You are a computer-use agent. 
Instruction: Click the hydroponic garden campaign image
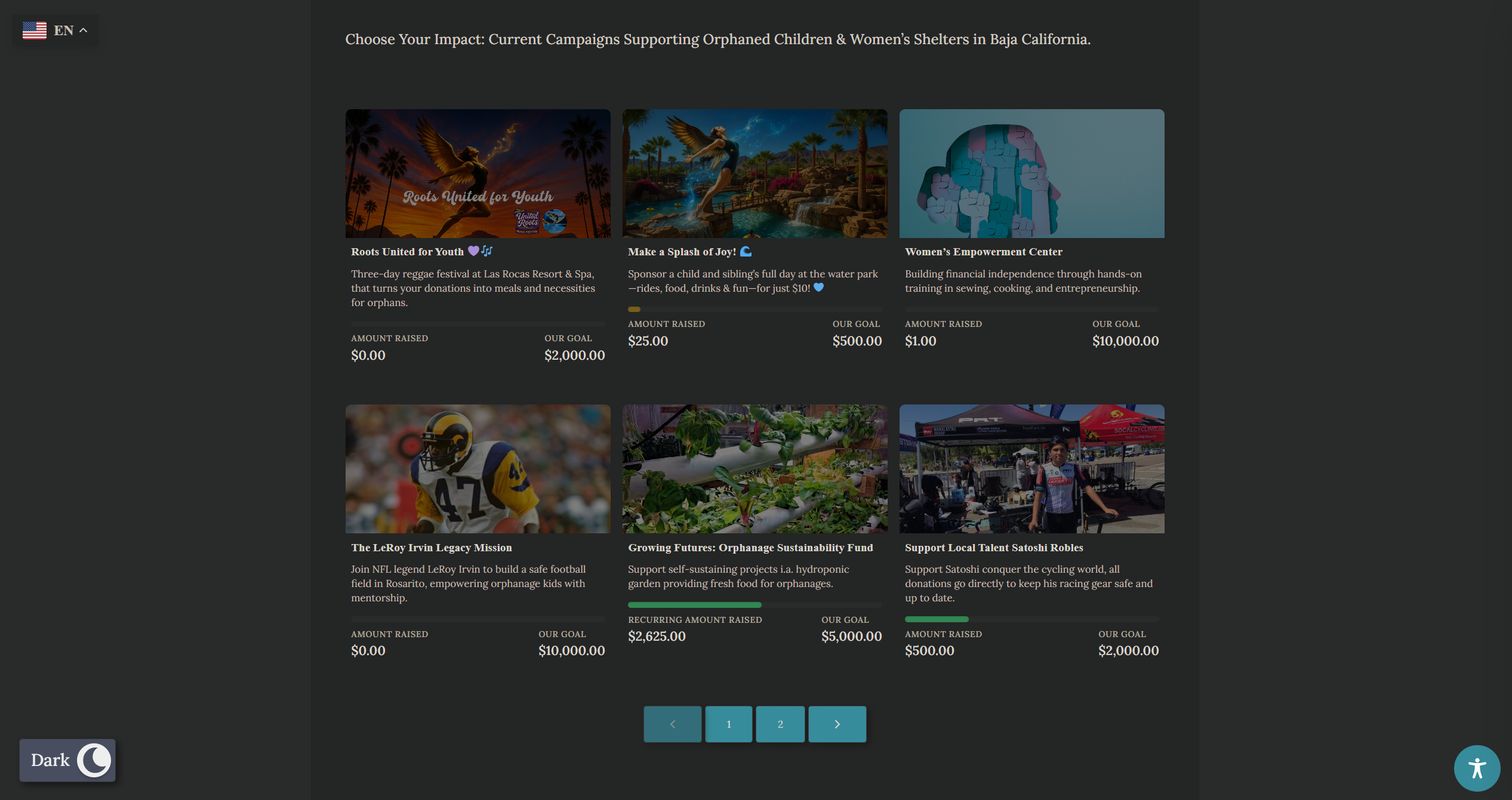click(755, 469)
